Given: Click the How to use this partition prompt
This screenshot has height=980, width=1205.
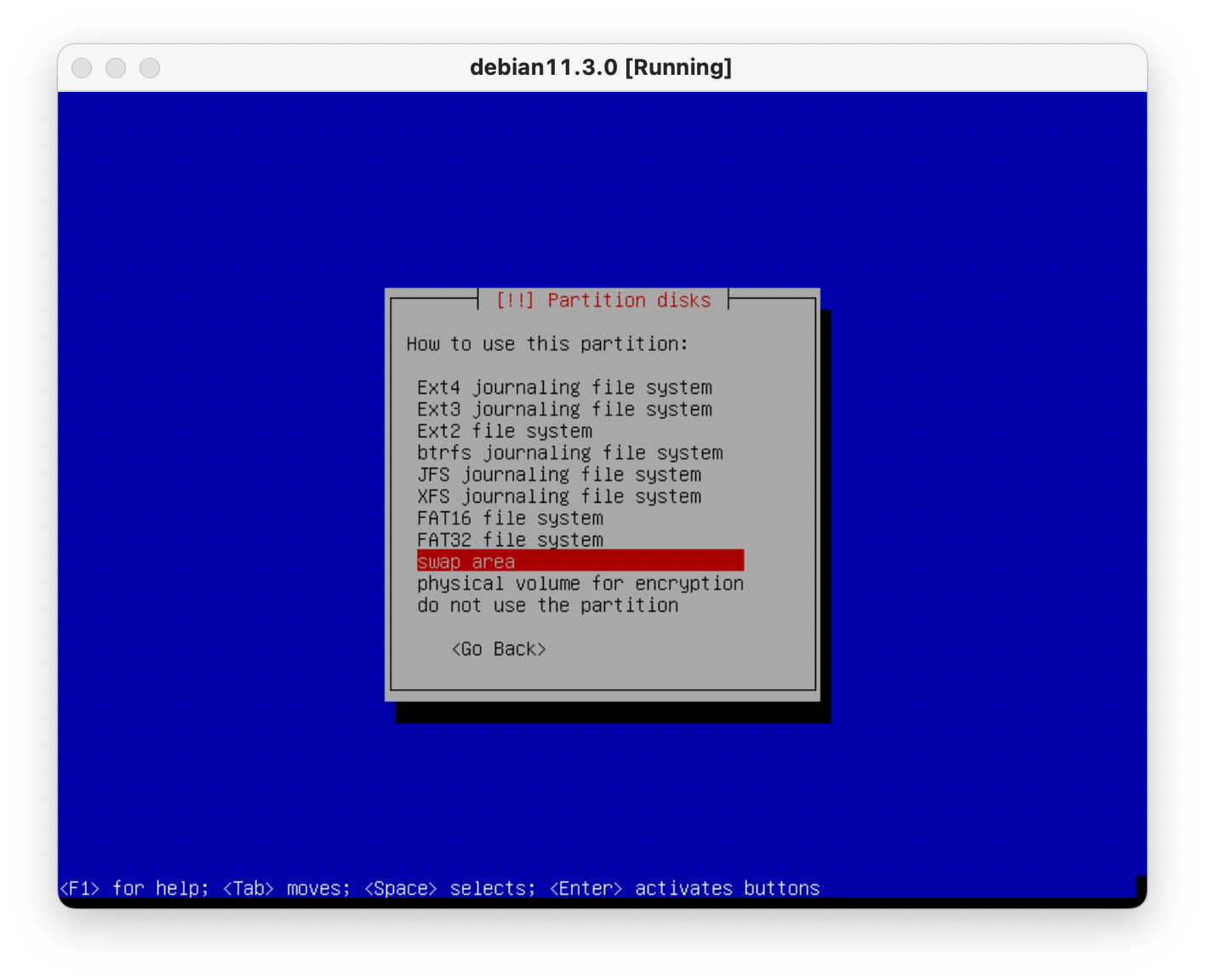Looking at the screenshot, I should pyautogui.click(x=546, y=345).
